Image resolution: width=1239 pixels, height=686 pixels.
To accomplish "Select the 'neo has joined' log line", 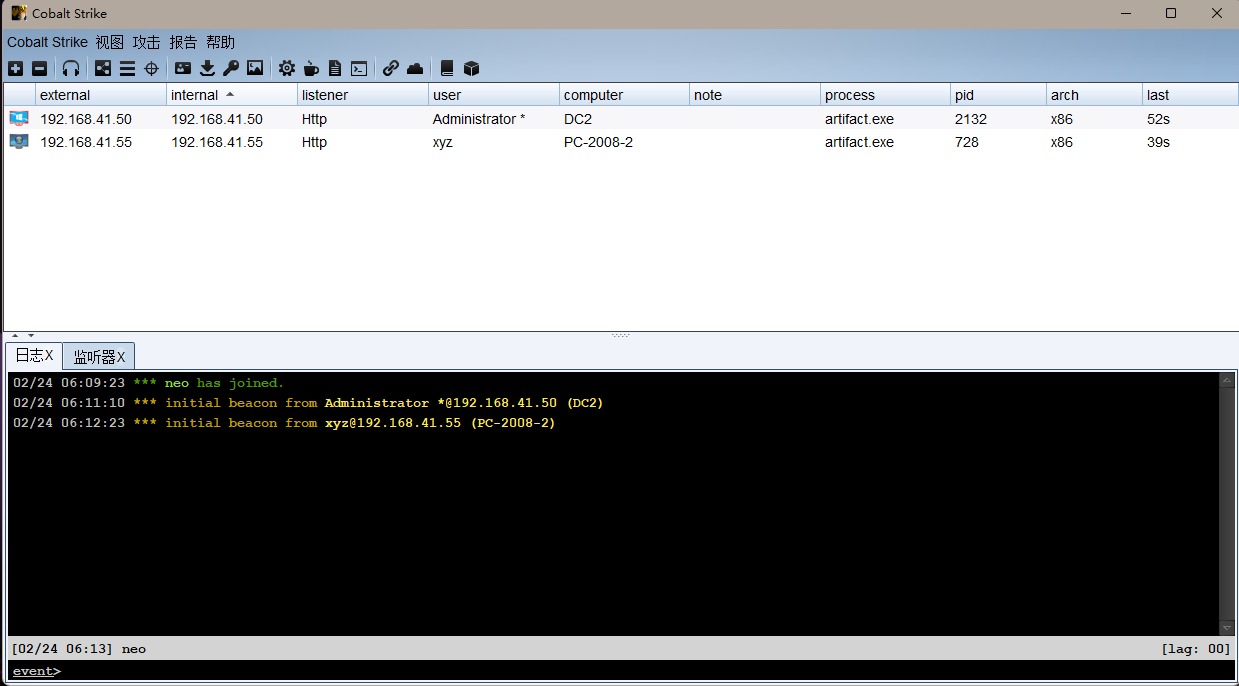I will coord(148,383).
